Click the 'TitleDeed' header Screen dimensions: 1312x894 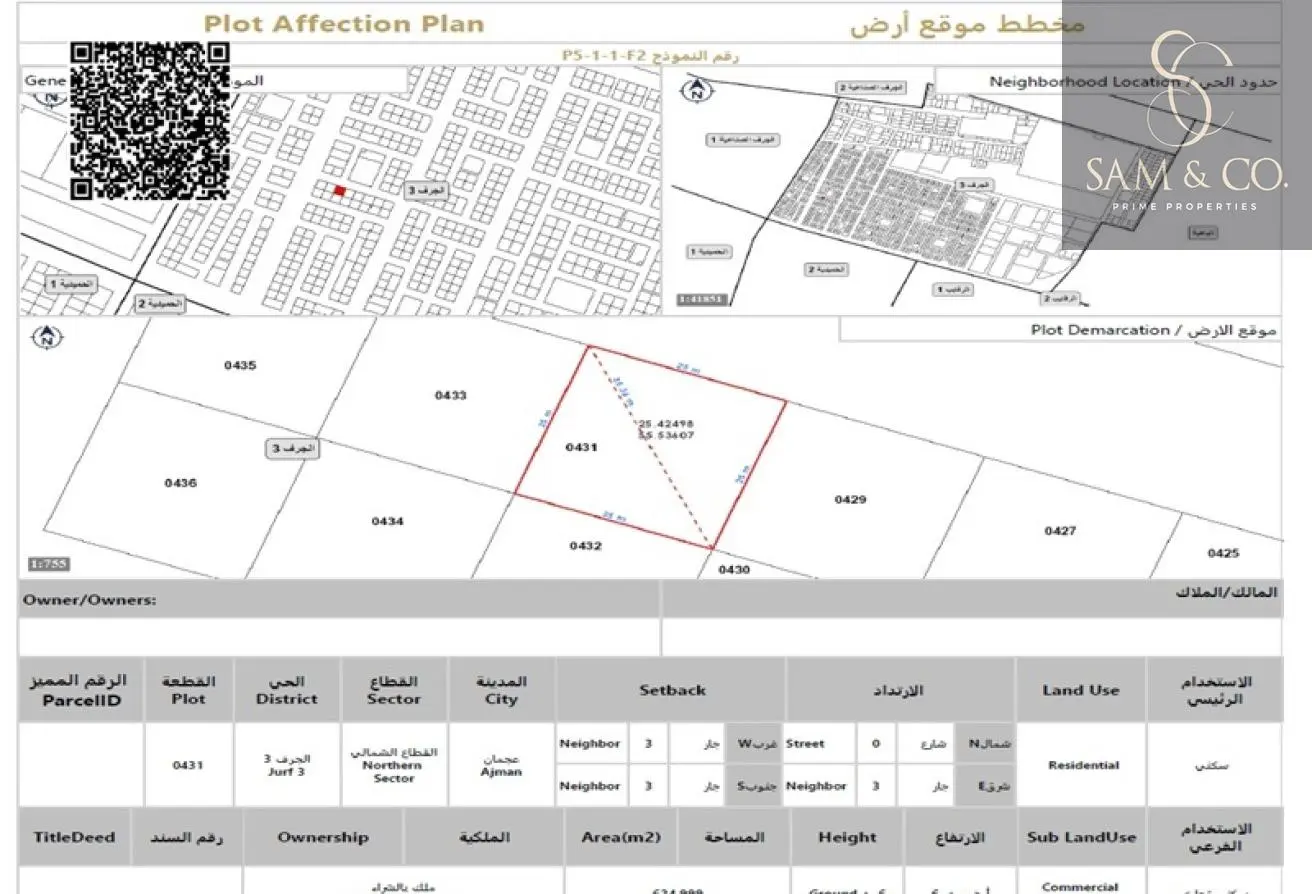(74, 838)
